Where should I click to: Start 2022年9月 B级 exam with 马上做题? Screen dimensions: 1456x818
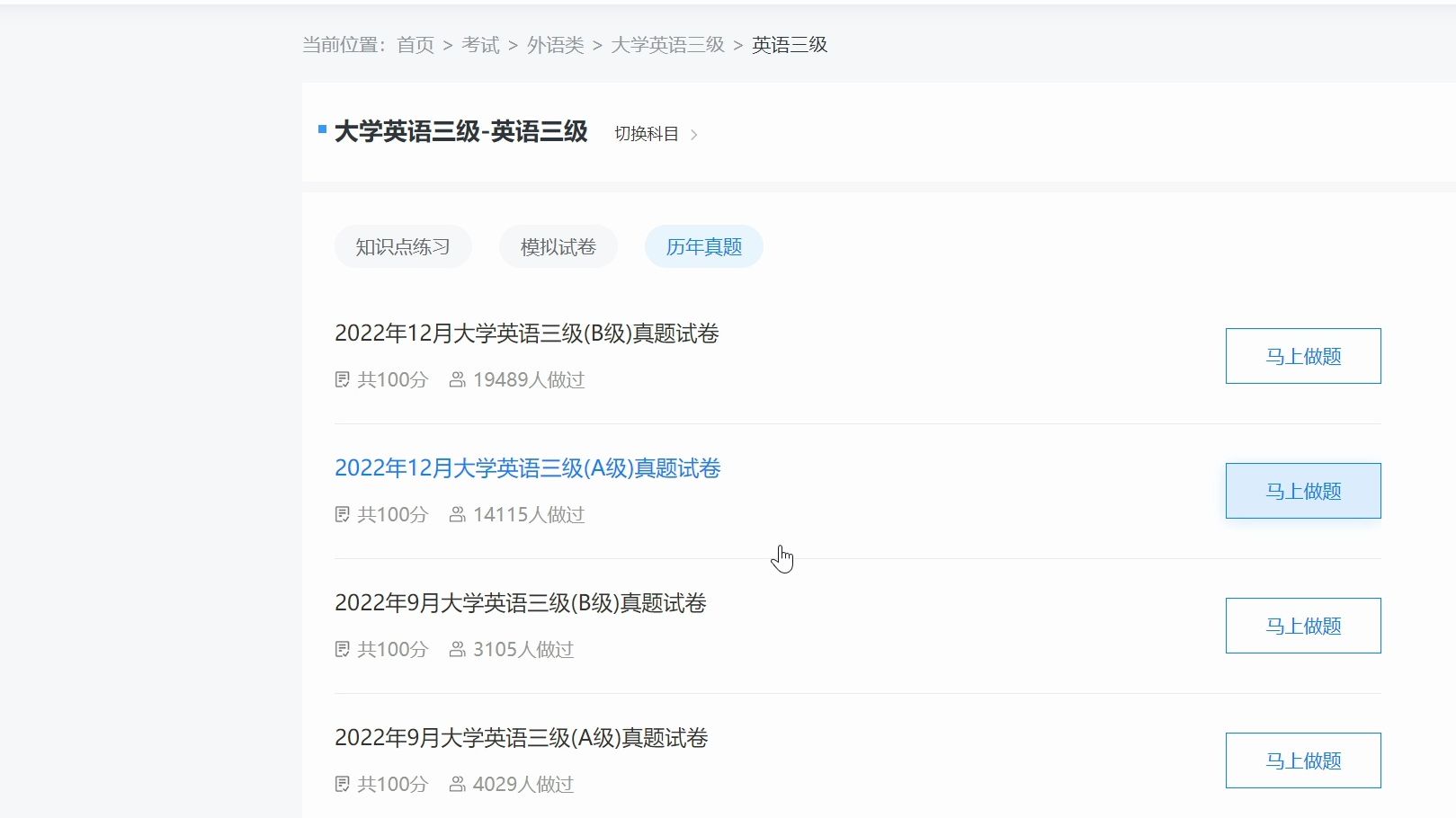pyautogui.click(x=1303, y=626)
